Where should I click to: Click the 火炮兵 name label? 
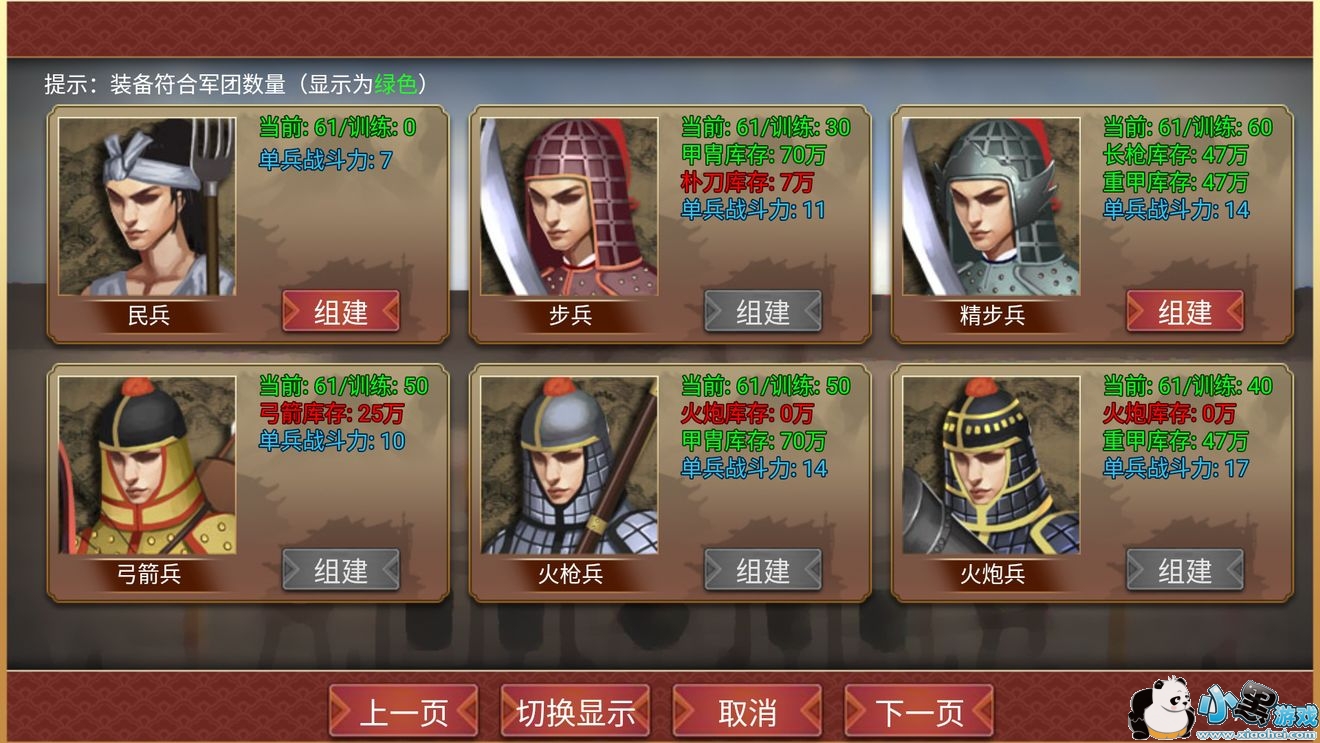click(992, 574)
